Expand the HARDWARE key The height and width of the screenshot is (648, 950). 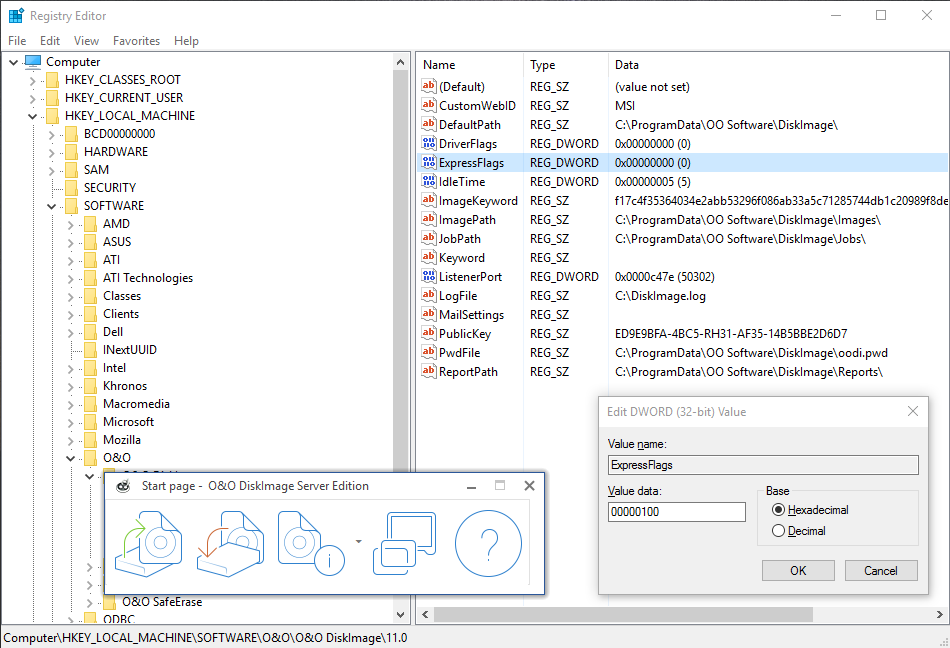[51, 152]
